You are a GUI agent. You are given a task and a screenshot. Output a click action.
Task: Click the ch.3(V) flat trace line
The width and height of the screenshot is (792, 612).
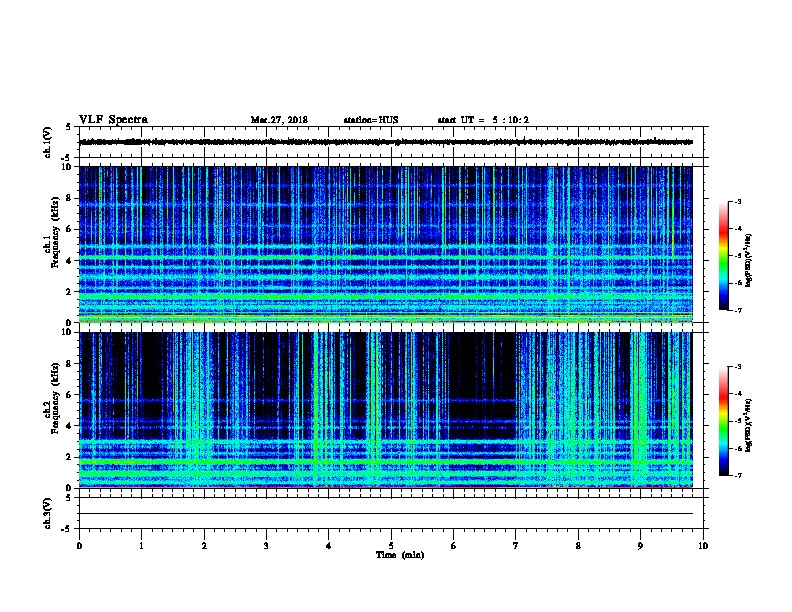click(386, 514)
